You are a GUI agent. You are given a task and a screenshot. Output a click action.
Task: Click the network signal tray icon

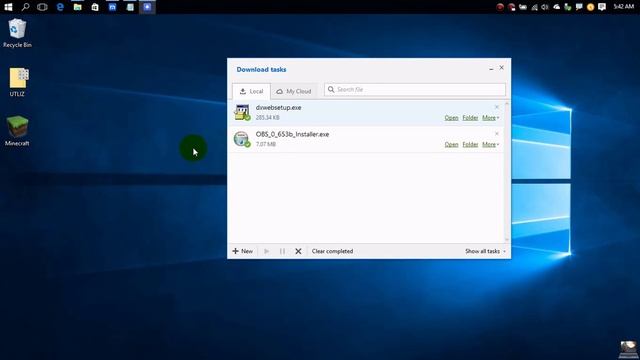pyautogui.click(x=534, y=7)
